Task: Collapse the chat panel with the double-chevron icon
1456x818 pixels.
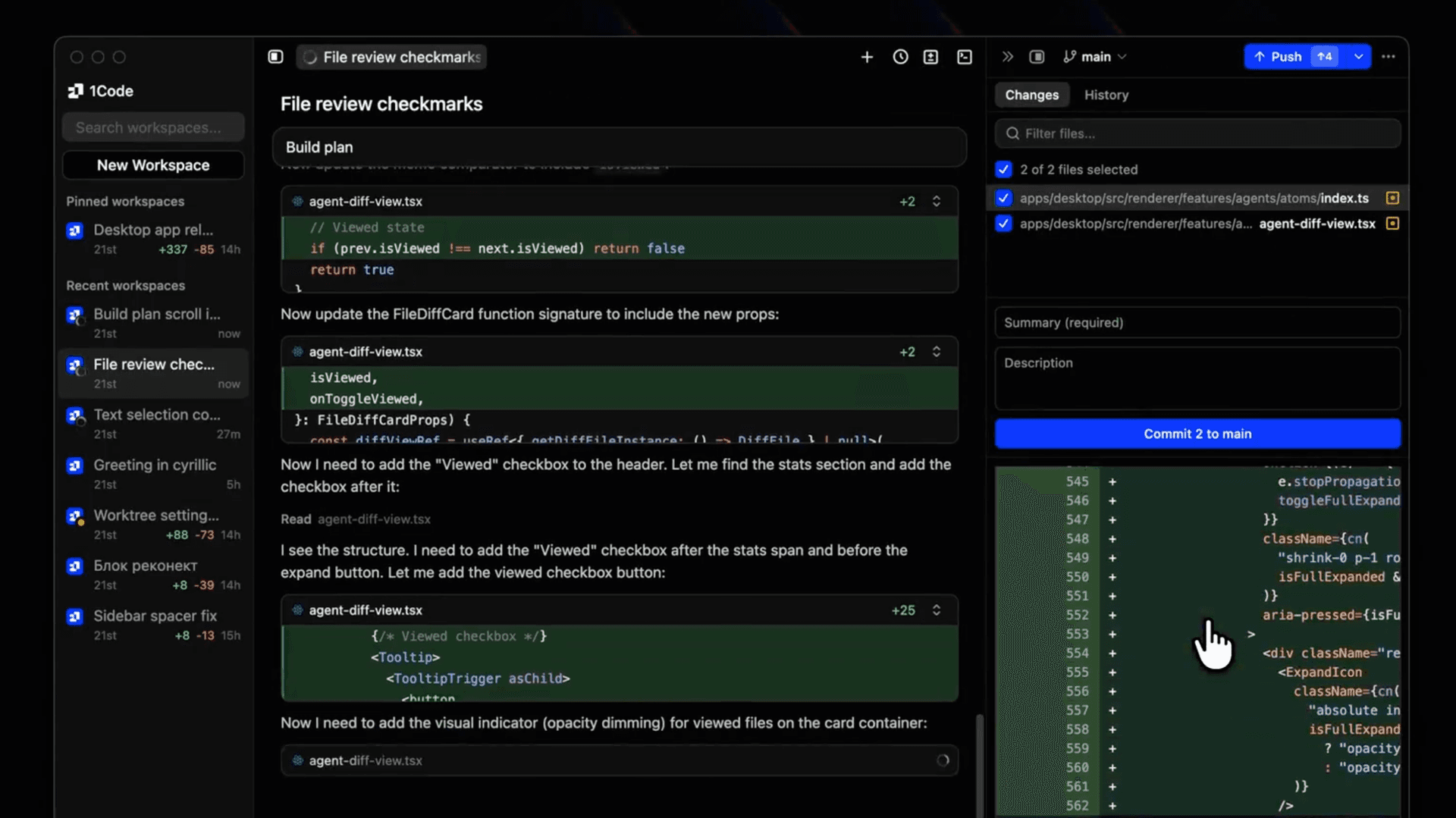Action: click(1007, 56)
